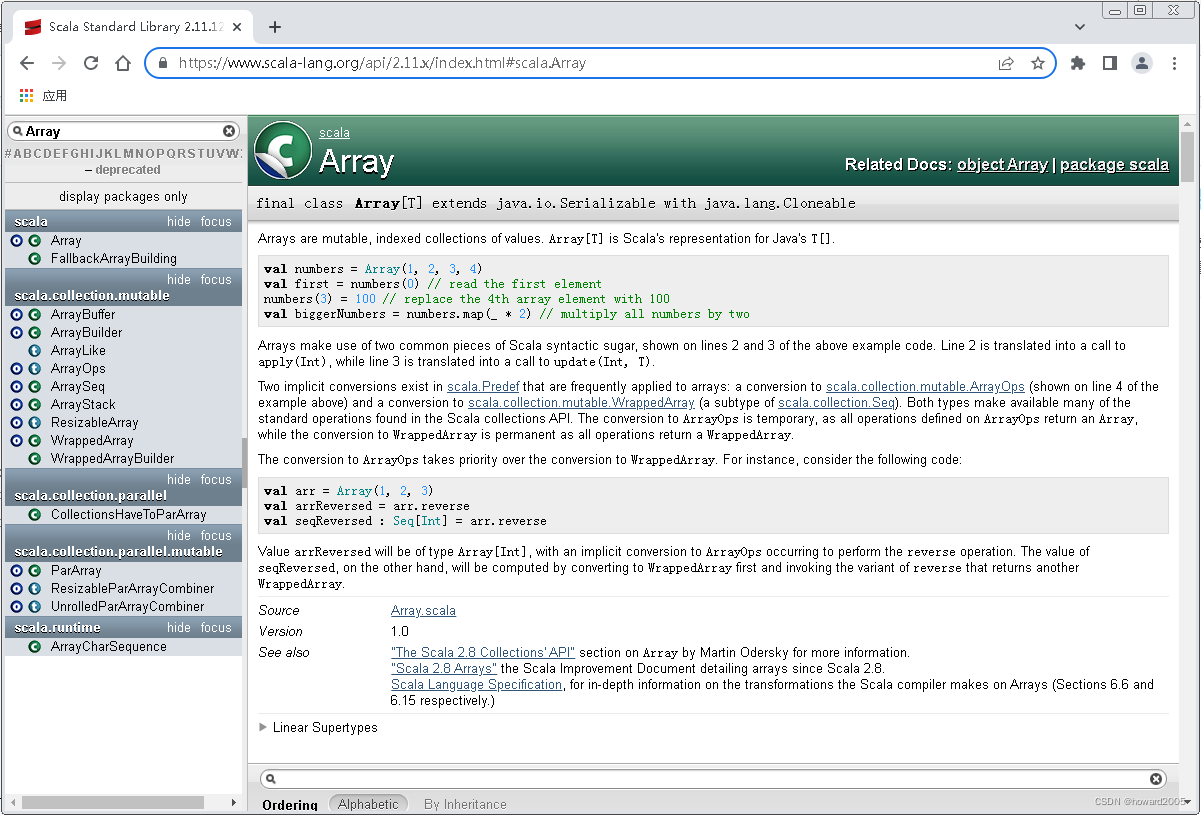Open a new browser tab
Screen dimensions: 1201x815
coord(275,27)
